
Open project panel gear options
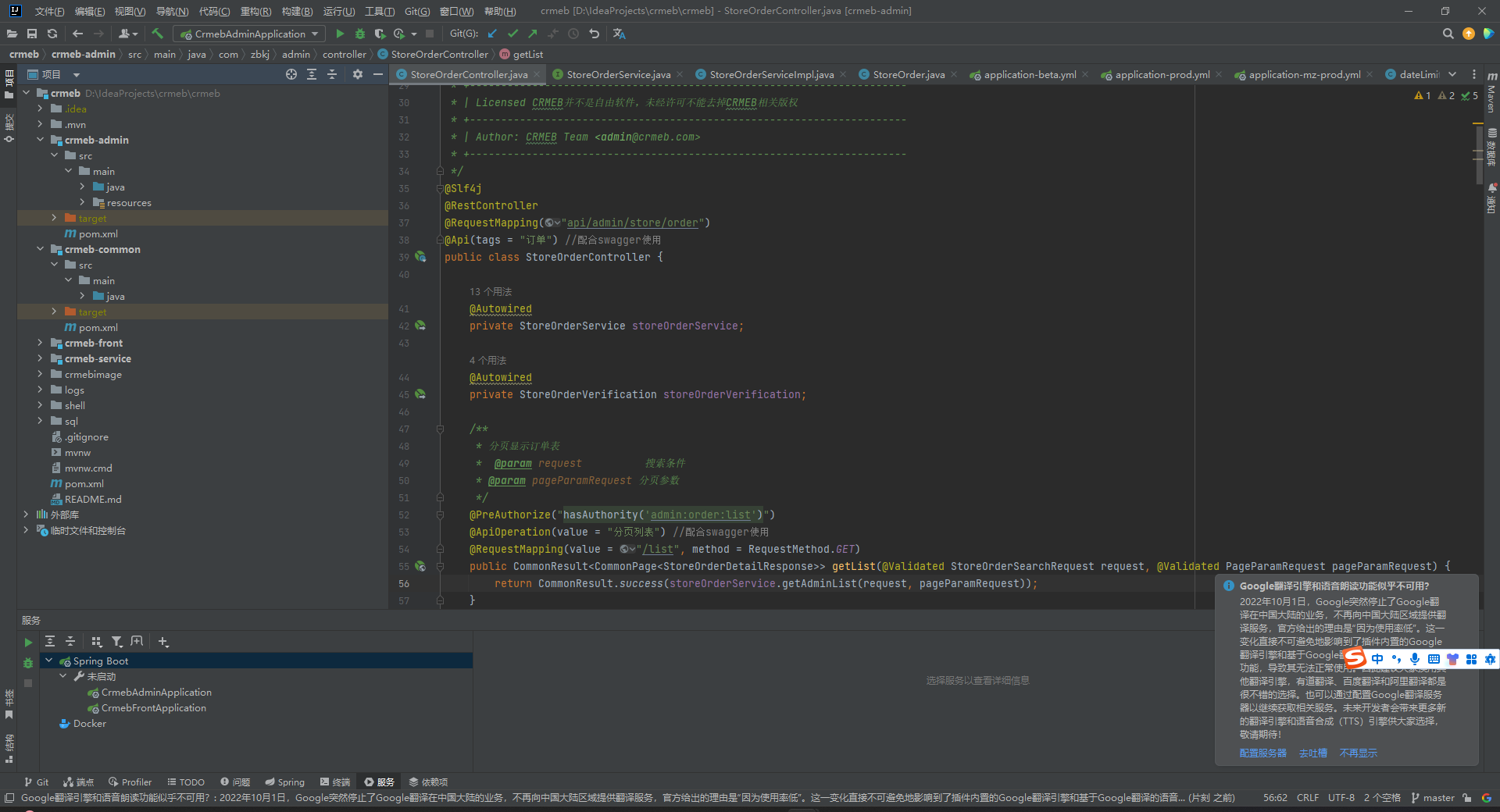[358, 74]
